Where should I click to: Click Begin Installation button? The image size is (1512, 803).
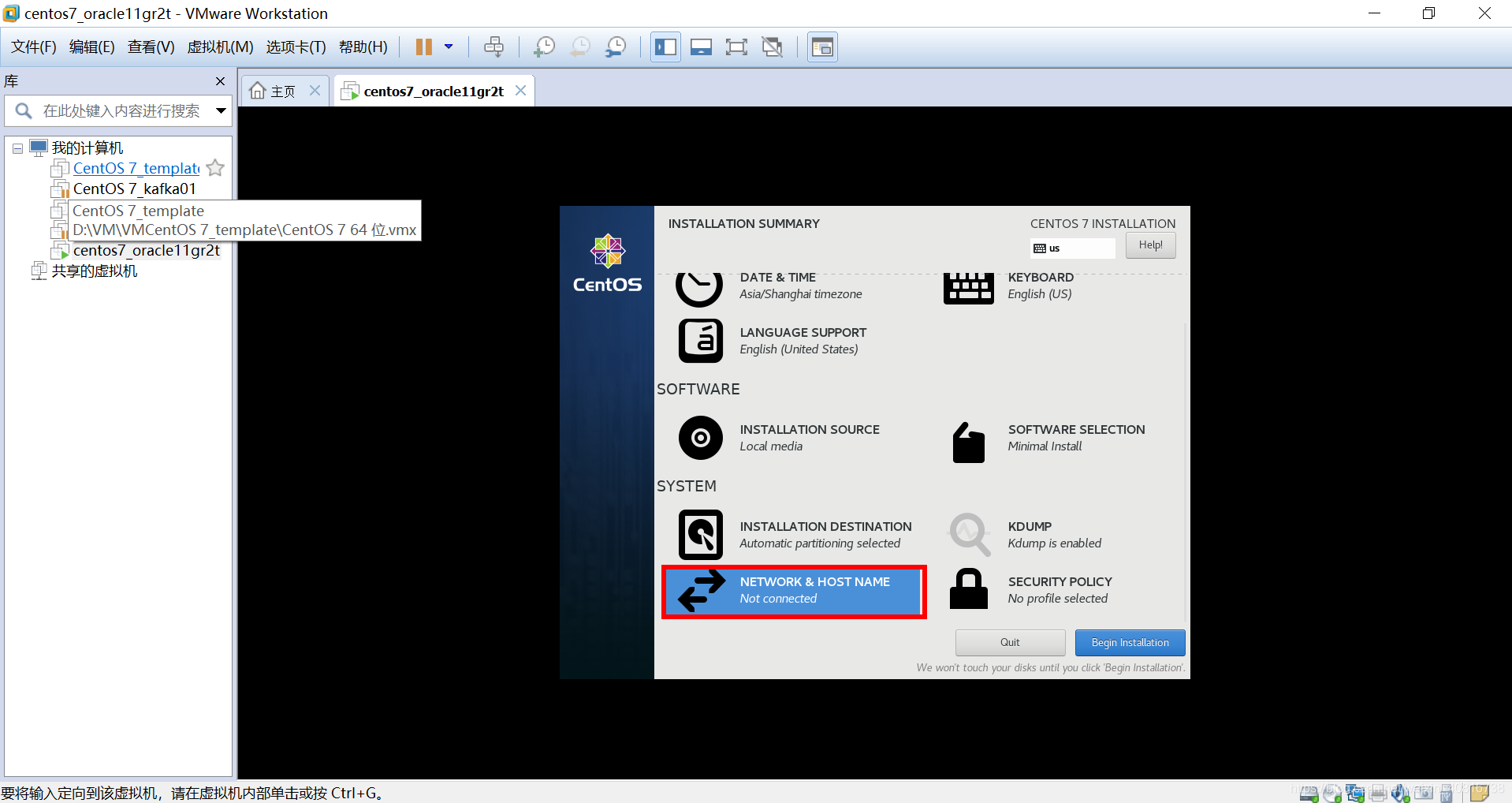pos(1130,643)
